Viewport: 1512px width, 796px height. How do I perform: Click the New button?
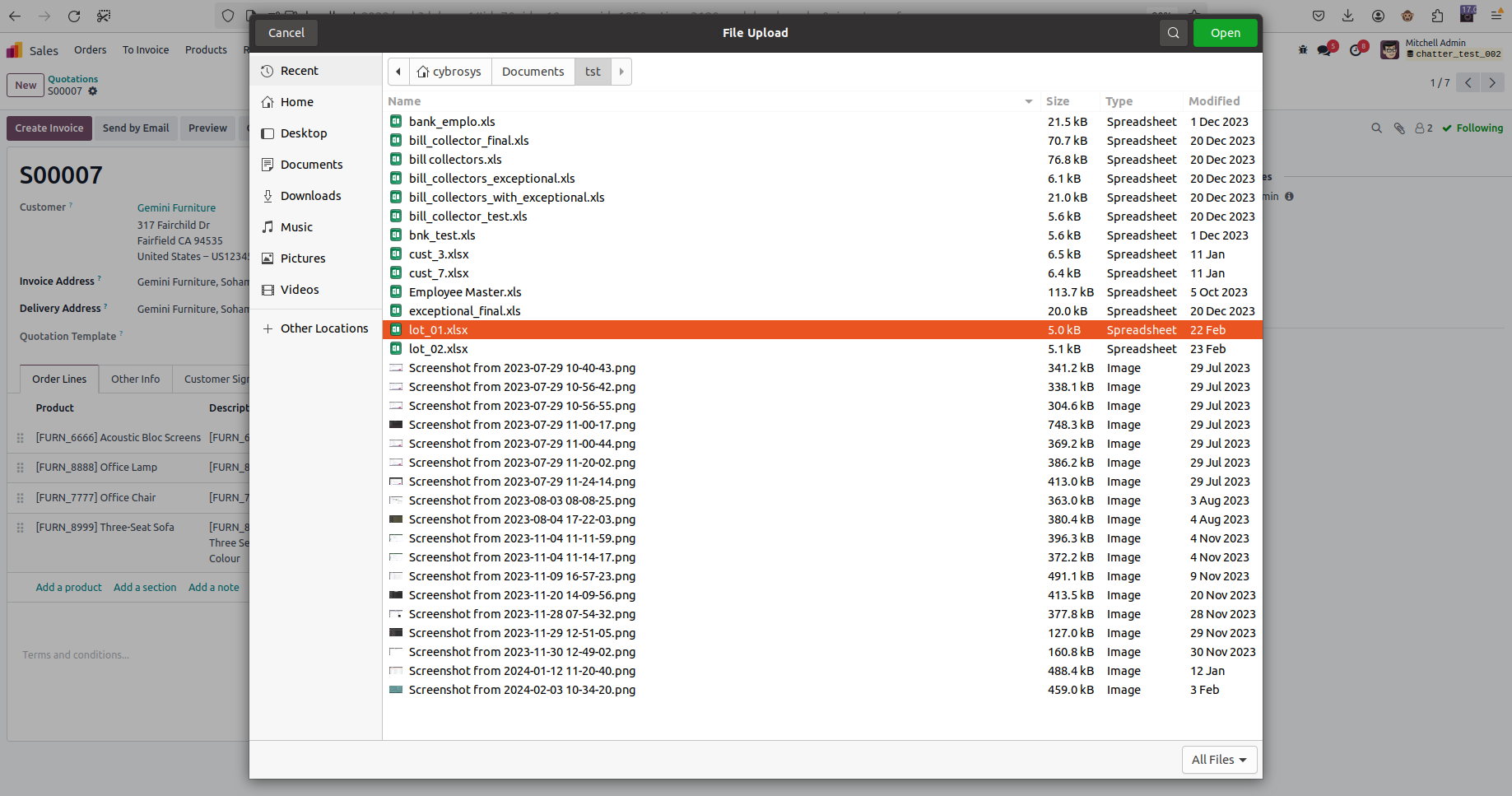tap(26, 86)
